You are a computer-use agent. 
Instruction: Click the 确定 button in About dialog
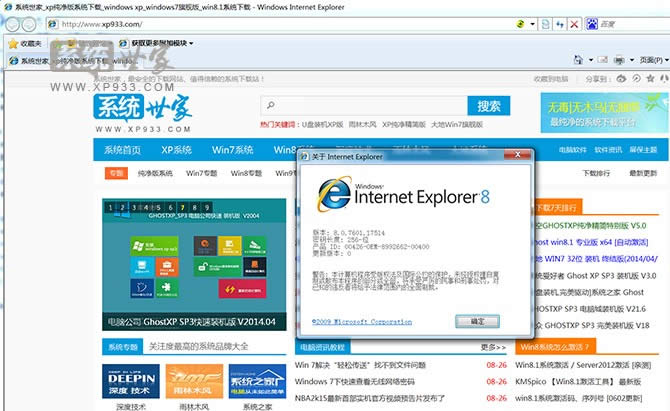tap(477, 321)
